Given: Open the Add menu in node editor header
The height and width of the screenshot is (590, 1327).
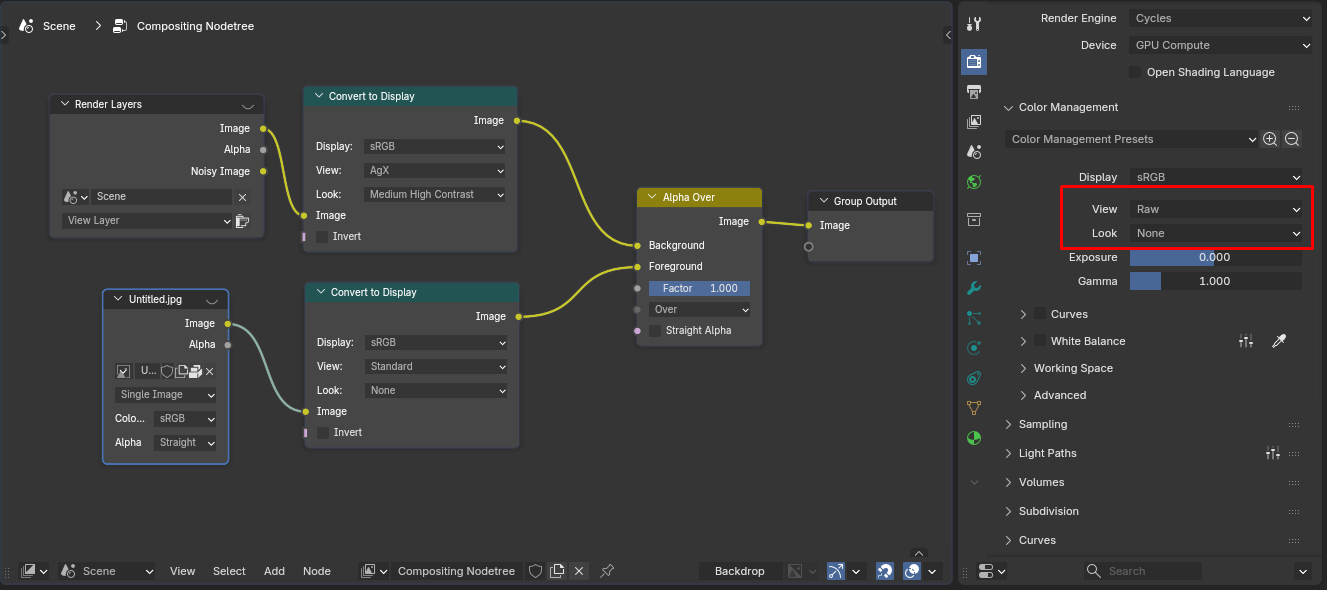Looking at the screenshot, I should point(274,571).
